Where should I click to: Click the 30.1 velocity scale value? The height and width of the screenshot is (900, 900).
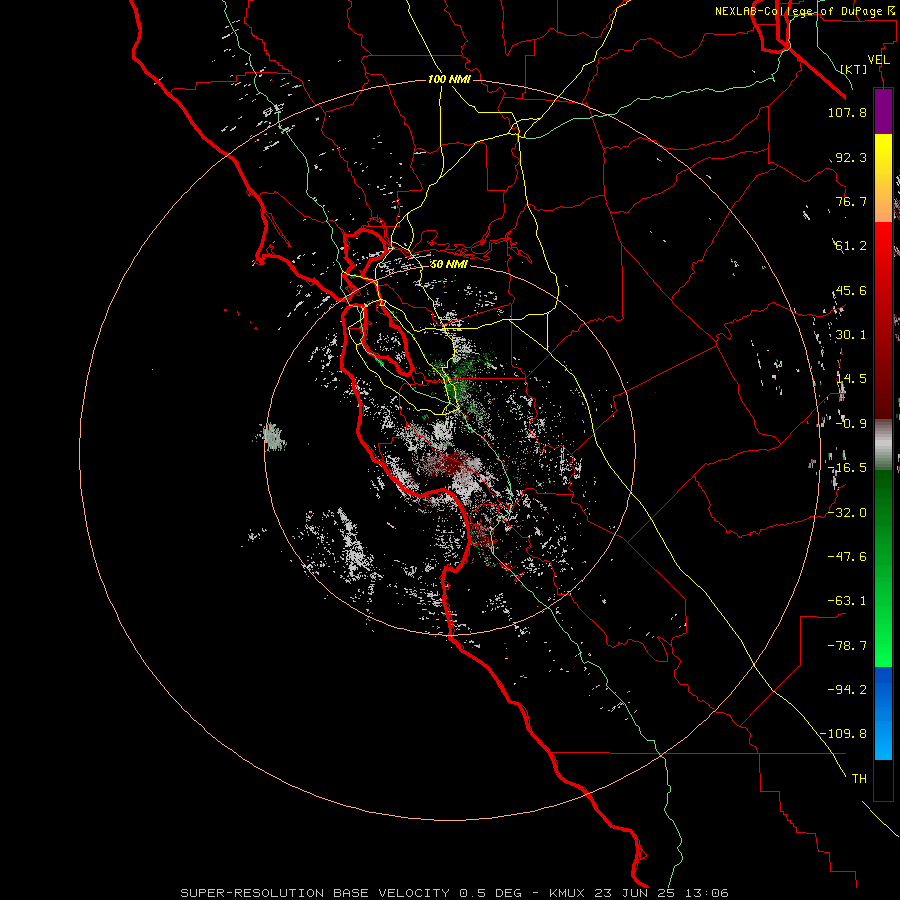pos(851,335)
